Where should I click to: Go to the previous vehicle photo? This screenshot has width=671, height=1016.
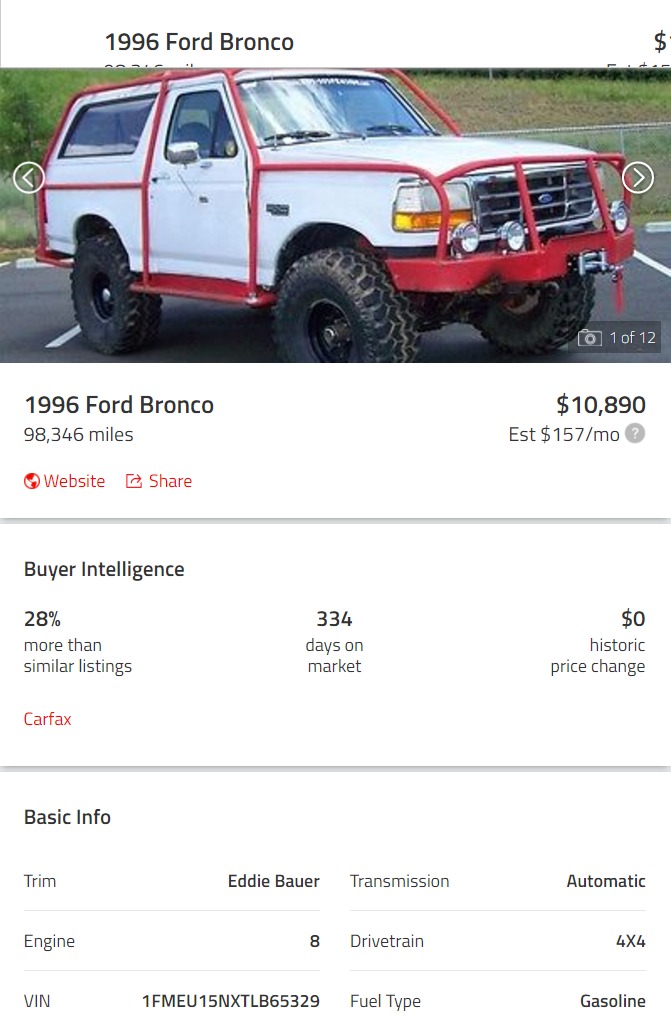coord(29,178)
